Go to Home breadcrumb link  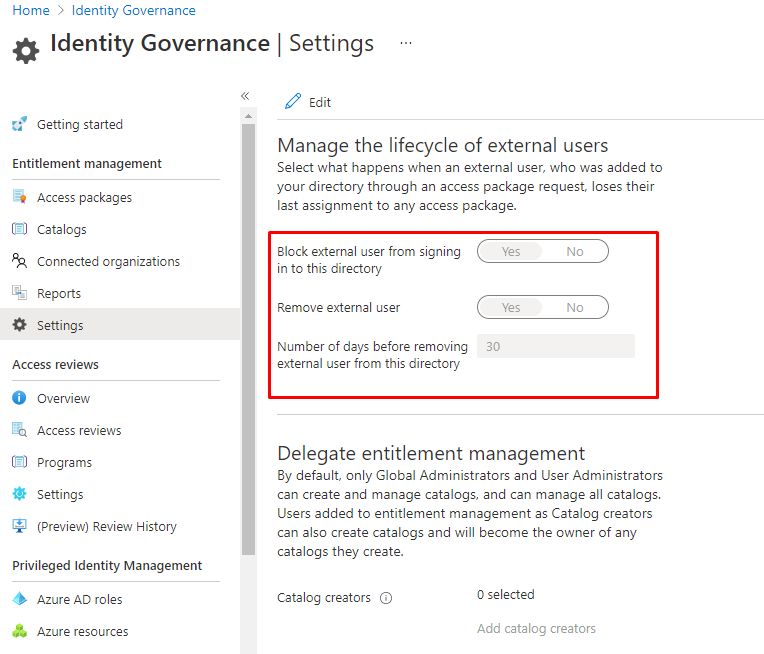[31, 11]
